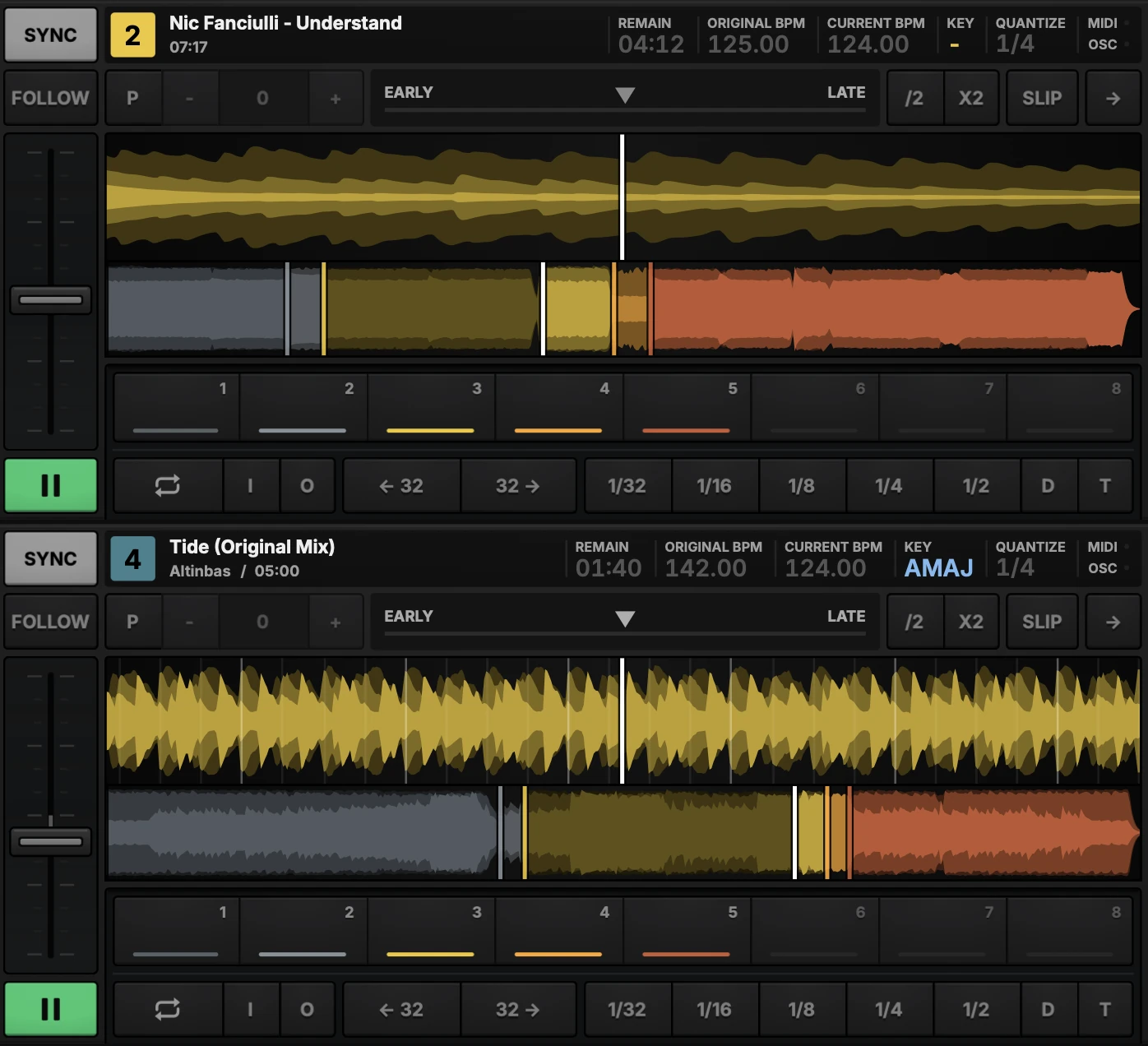Jump back 32 beats on deck 2

401,486
